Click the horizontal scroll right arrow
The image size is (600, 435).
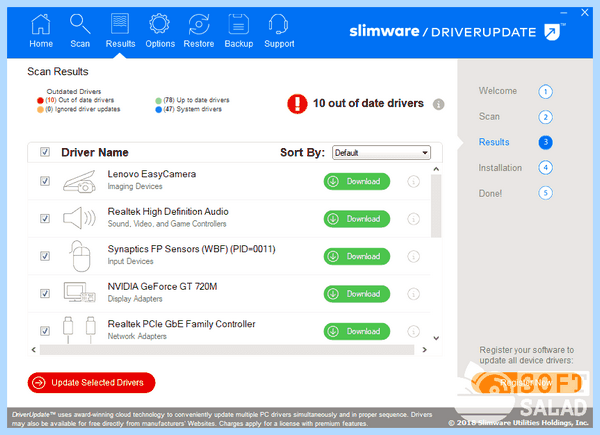[x=424, y=350]
